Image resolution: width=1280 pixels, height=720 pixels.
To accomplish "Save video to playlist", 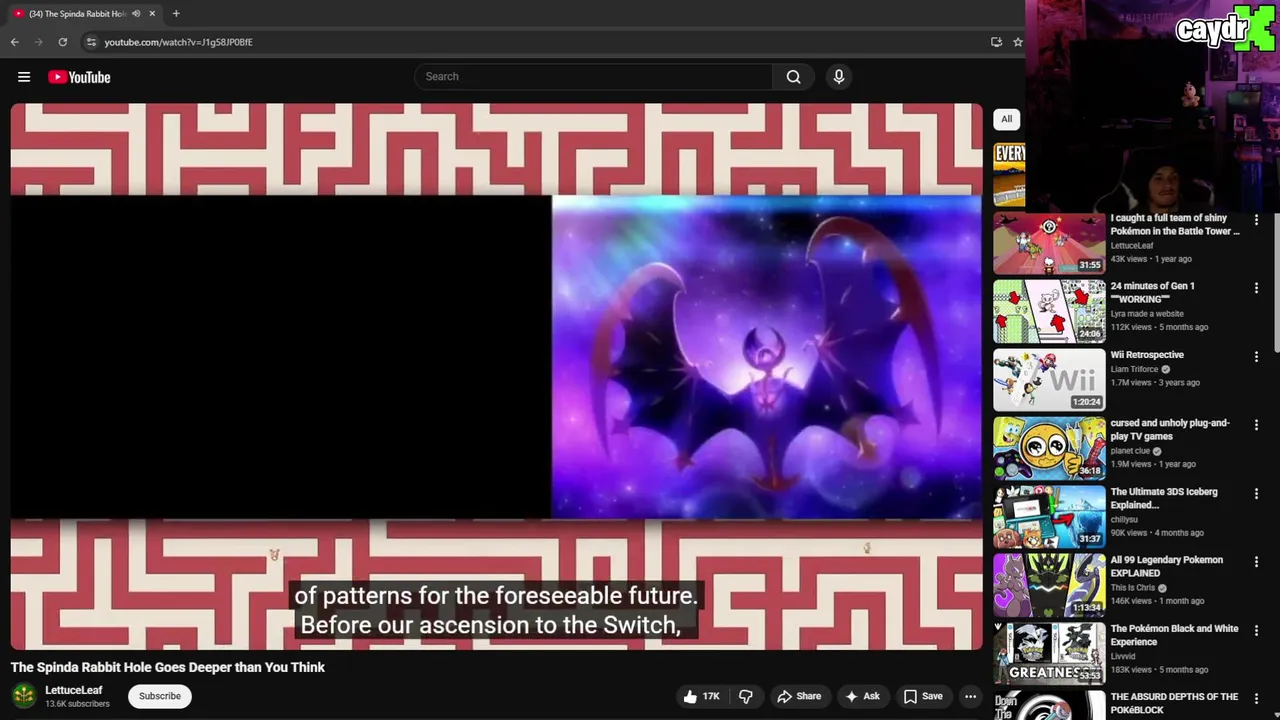I will (923, 696).
